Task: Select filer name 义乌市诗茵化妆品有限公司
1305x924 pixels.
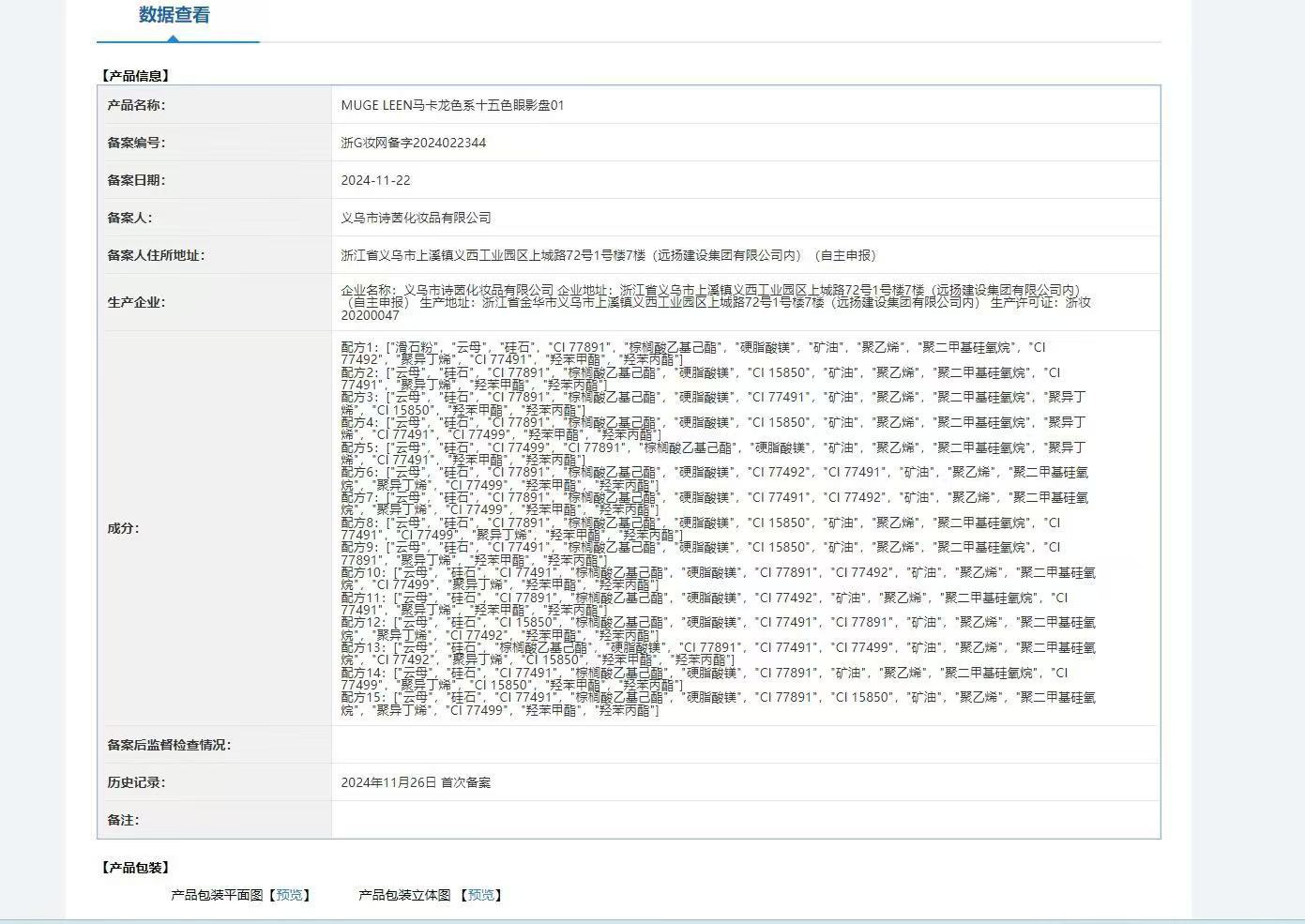Action: pos(416,218)
